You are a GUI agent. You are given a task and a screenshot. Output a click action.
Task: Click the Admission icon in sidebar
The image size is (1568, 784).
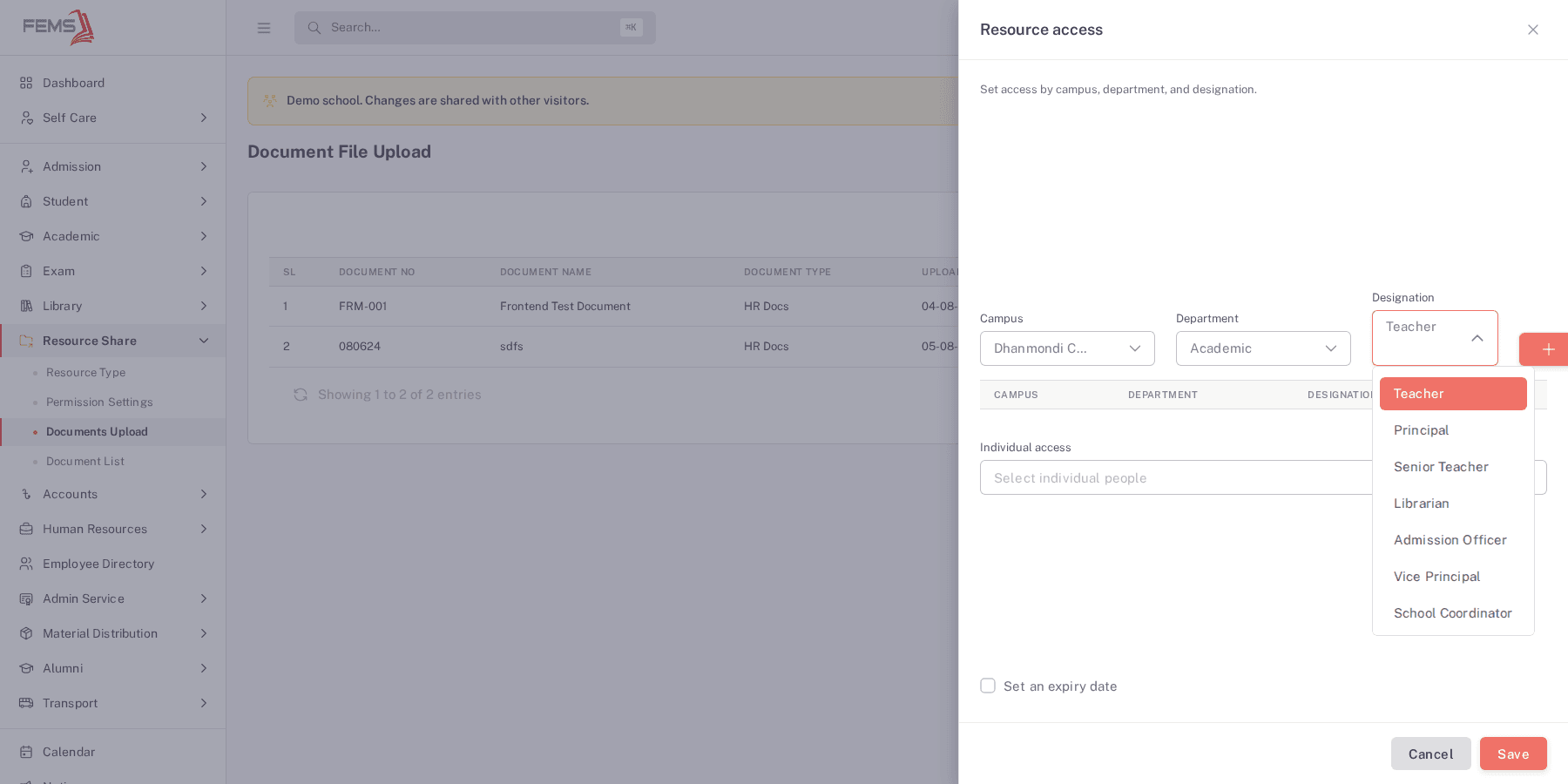pyautogui.click(x=26, y=166)
